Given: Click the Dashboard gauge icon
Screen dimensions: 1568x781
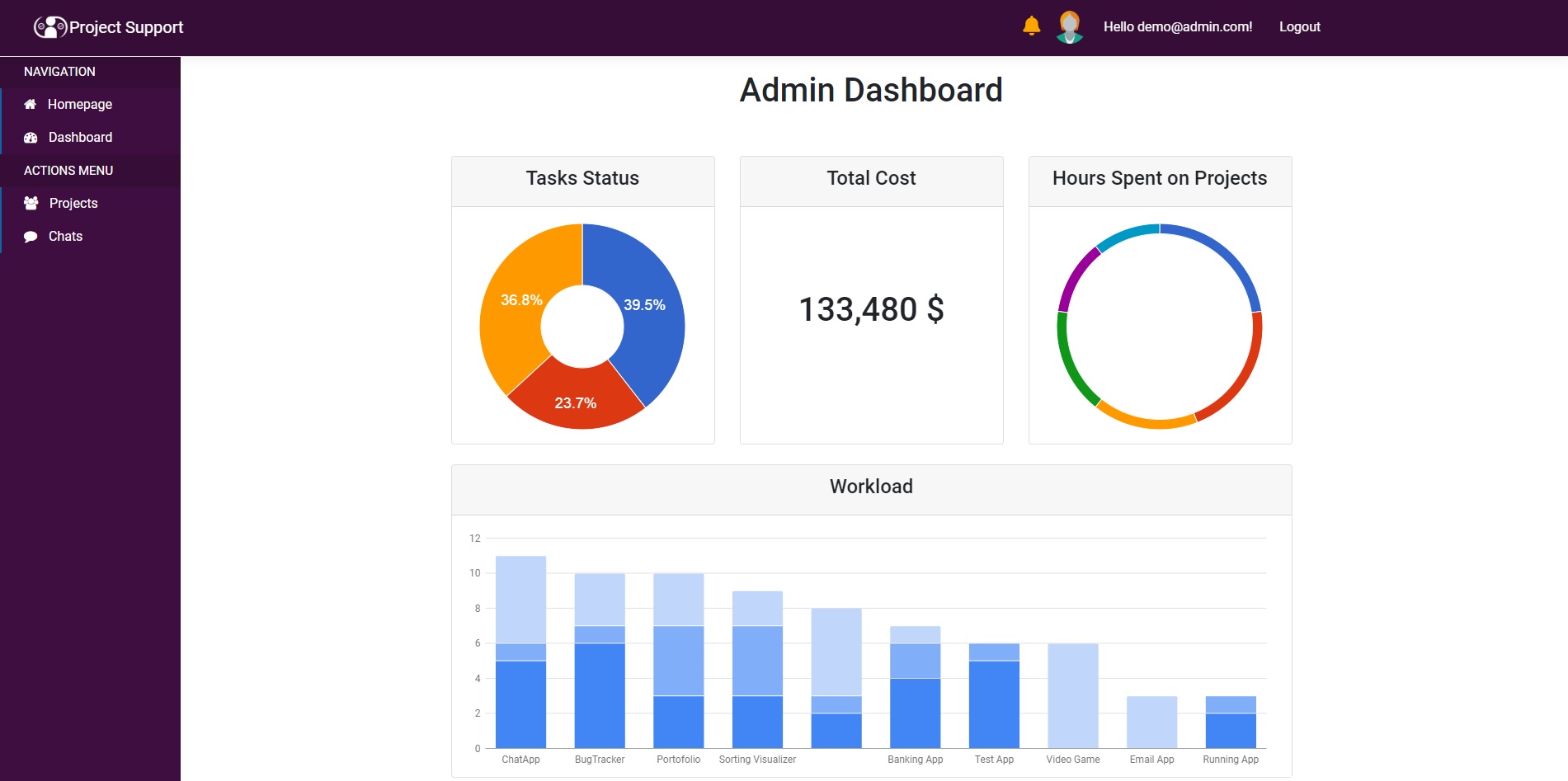Looking at the screenshot, I should (31, 138).
